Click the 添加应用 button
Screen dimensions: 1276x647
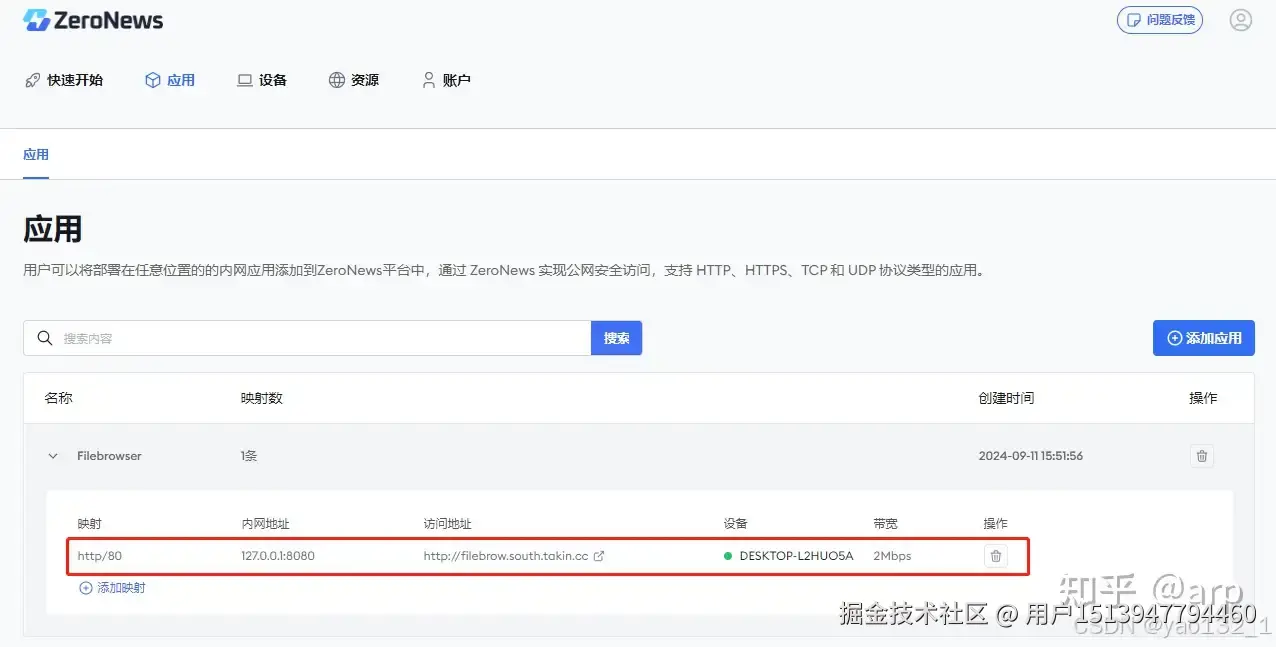coord(1203,338)
